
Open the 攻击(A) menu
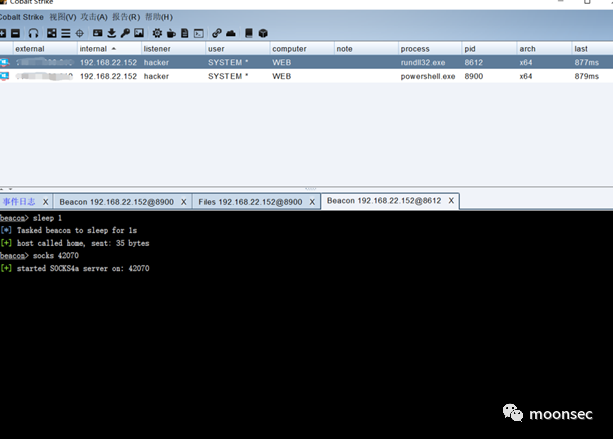pyautogui.click(x=94, y=17)
